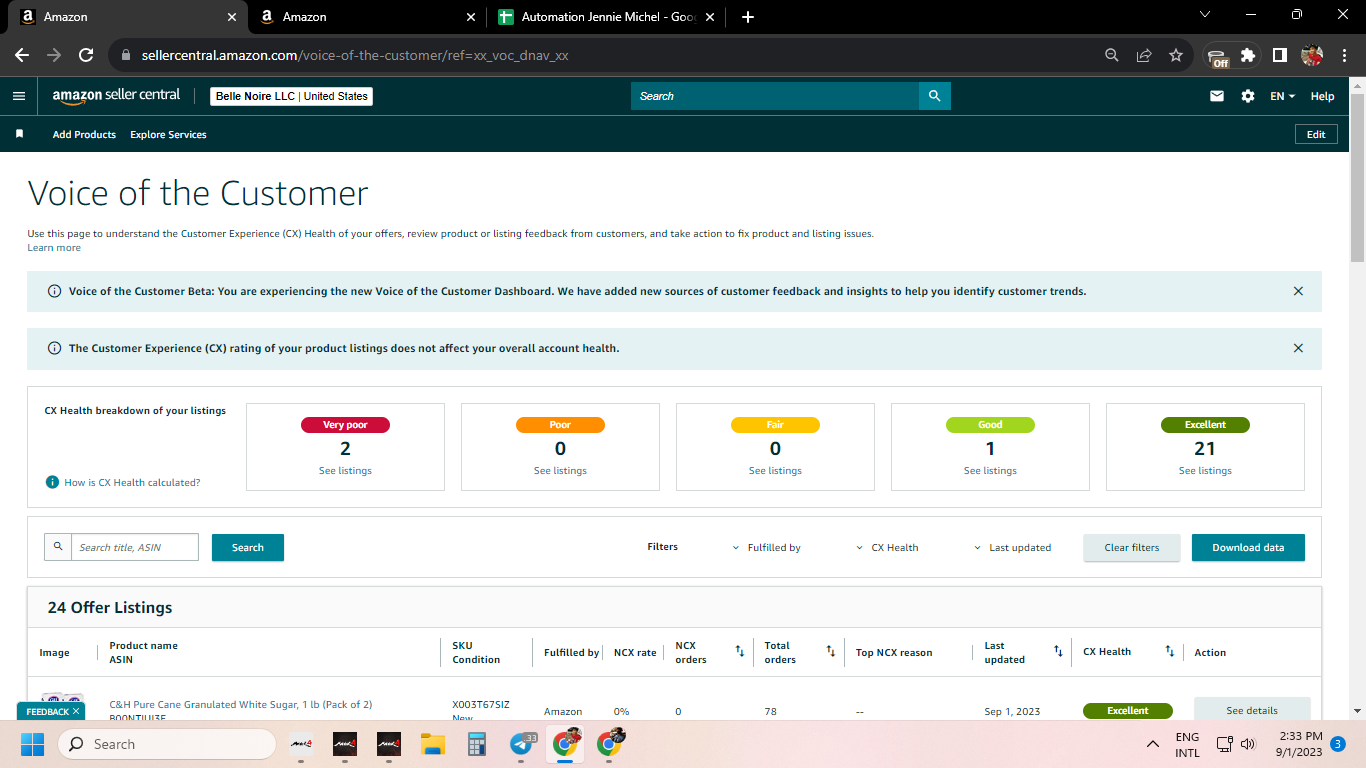Close the Feedback tab with its X

pos(76,711)
